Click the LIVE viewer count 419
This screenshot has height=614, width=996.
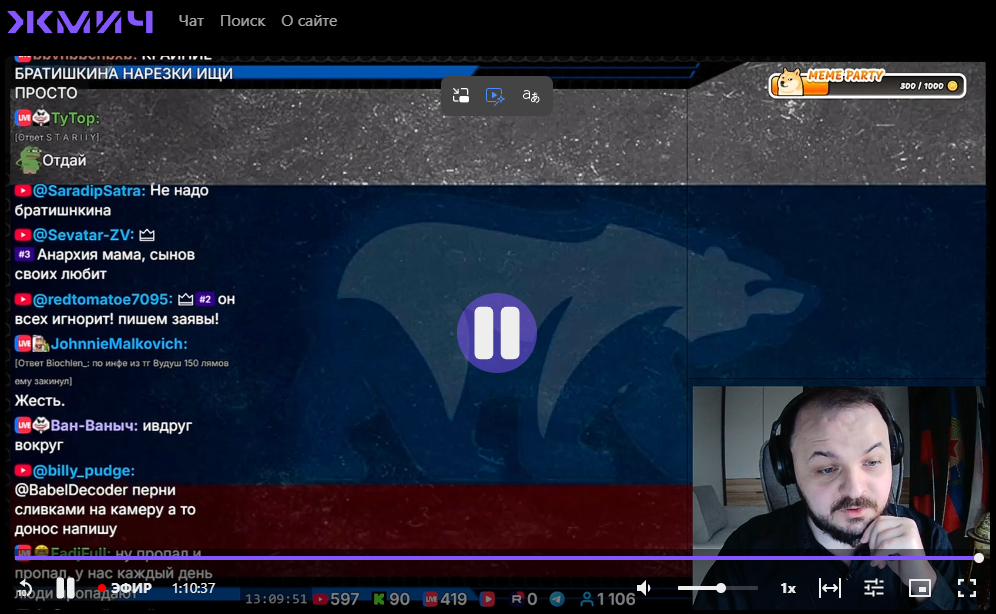click(445, 599)
